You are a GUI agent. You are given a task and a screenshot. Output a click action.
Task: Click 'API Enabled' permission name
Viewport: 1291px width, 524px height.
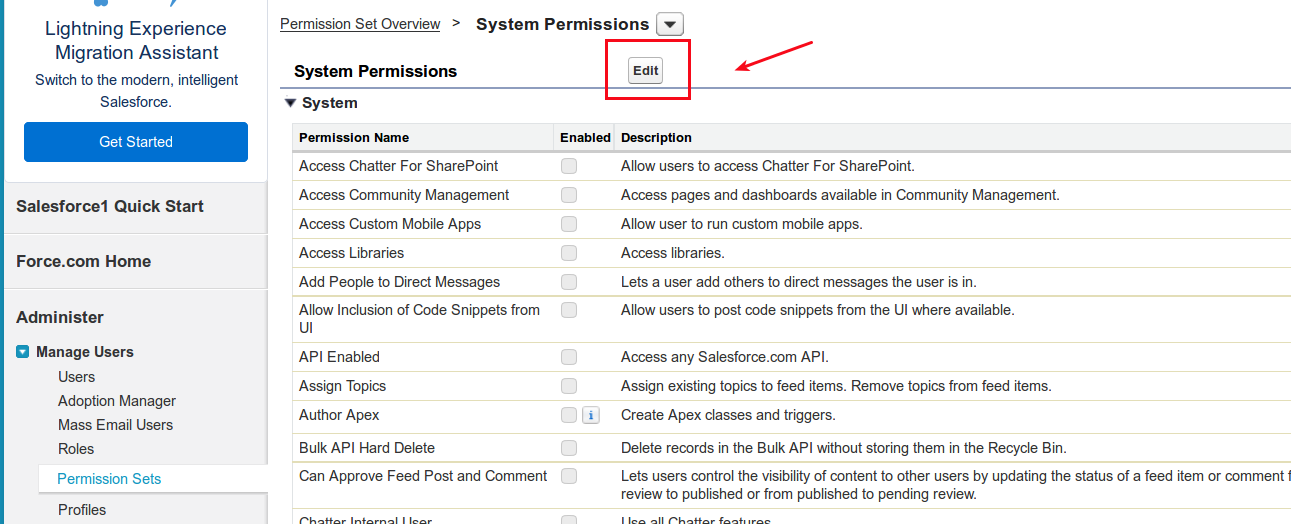[x=339, y=357]
